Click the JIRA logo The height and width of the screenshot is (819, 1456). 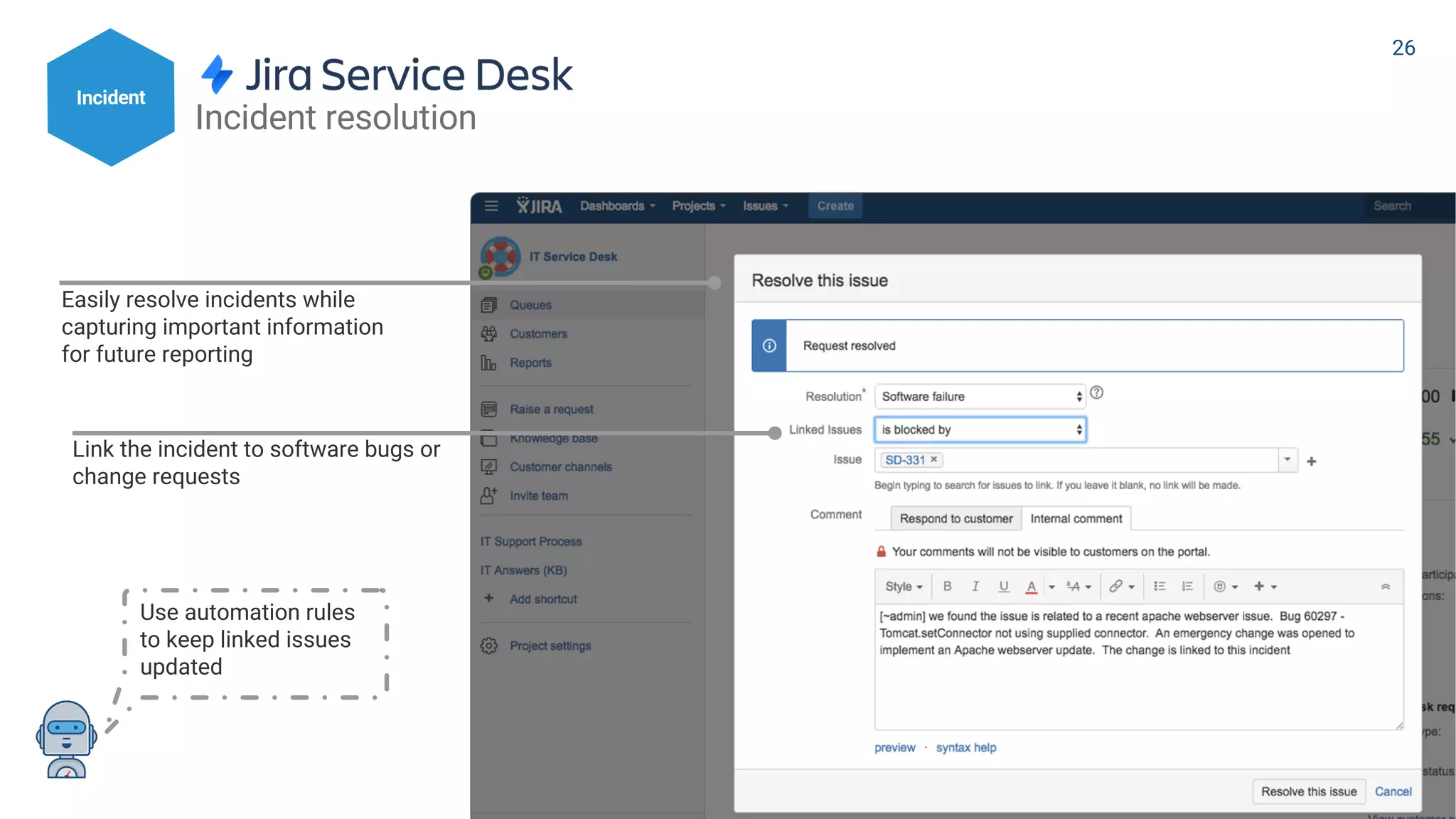click(x=539, y=206)
